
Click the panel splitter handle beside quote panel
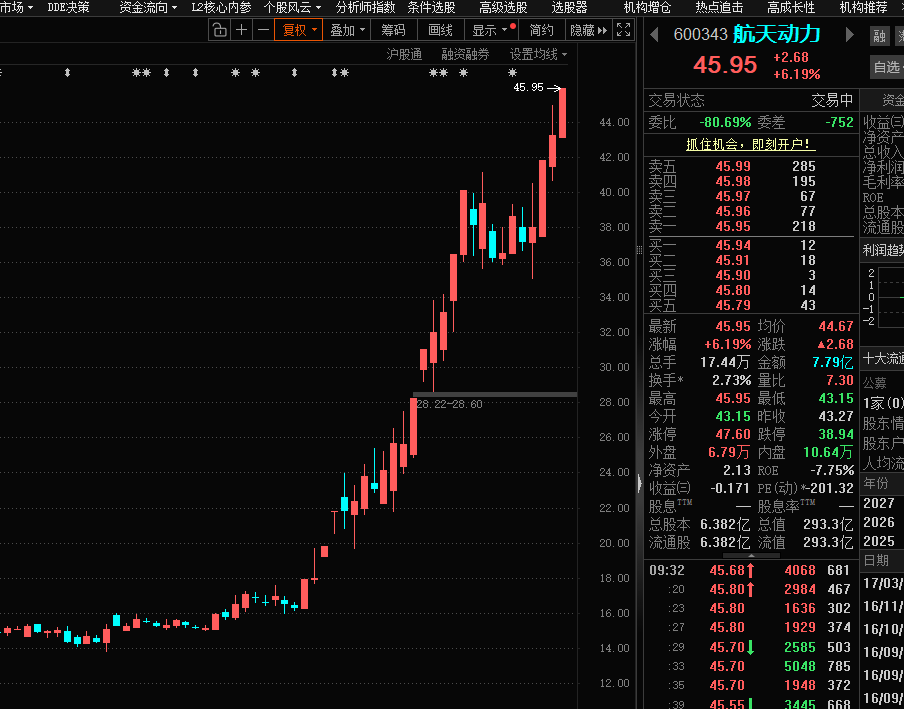[x=640, y=483]
